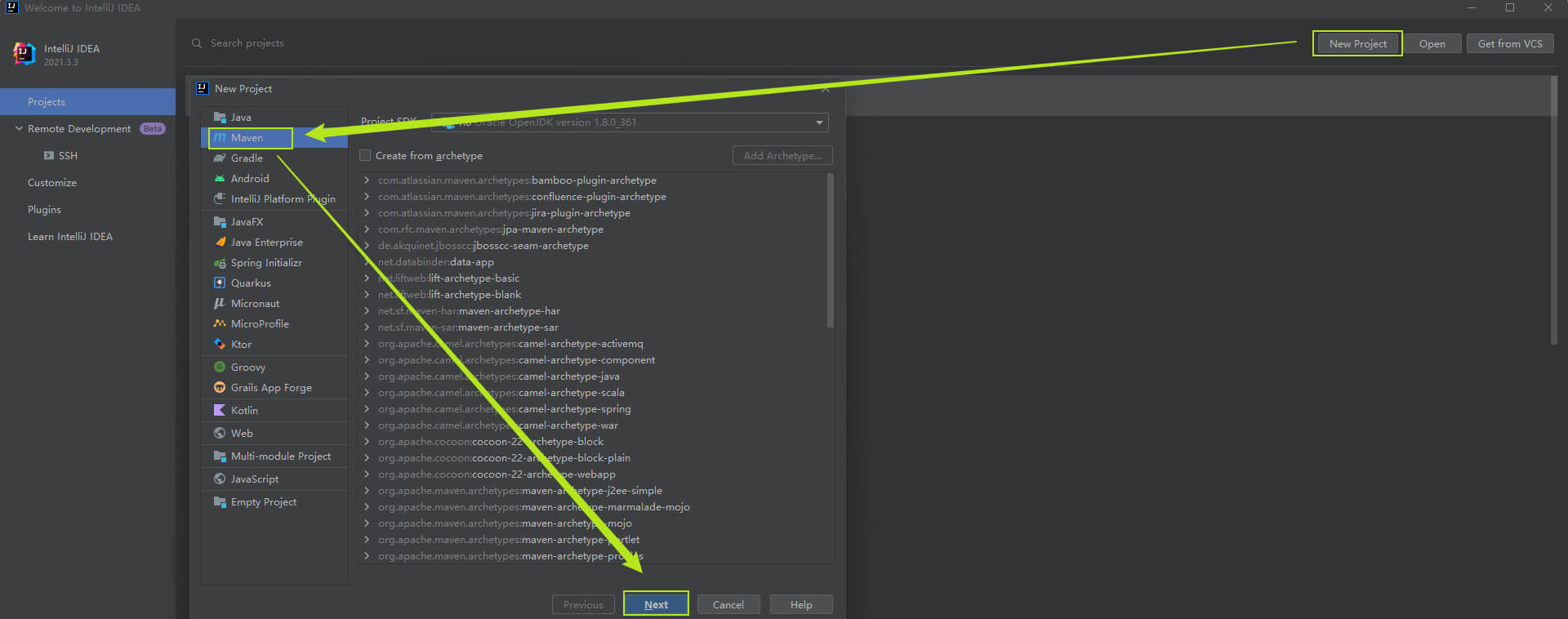The width and height of the screenshot is (1568, 619).
Task: Expand jpa-maven-archetype row
Action: tap(367, 229)
